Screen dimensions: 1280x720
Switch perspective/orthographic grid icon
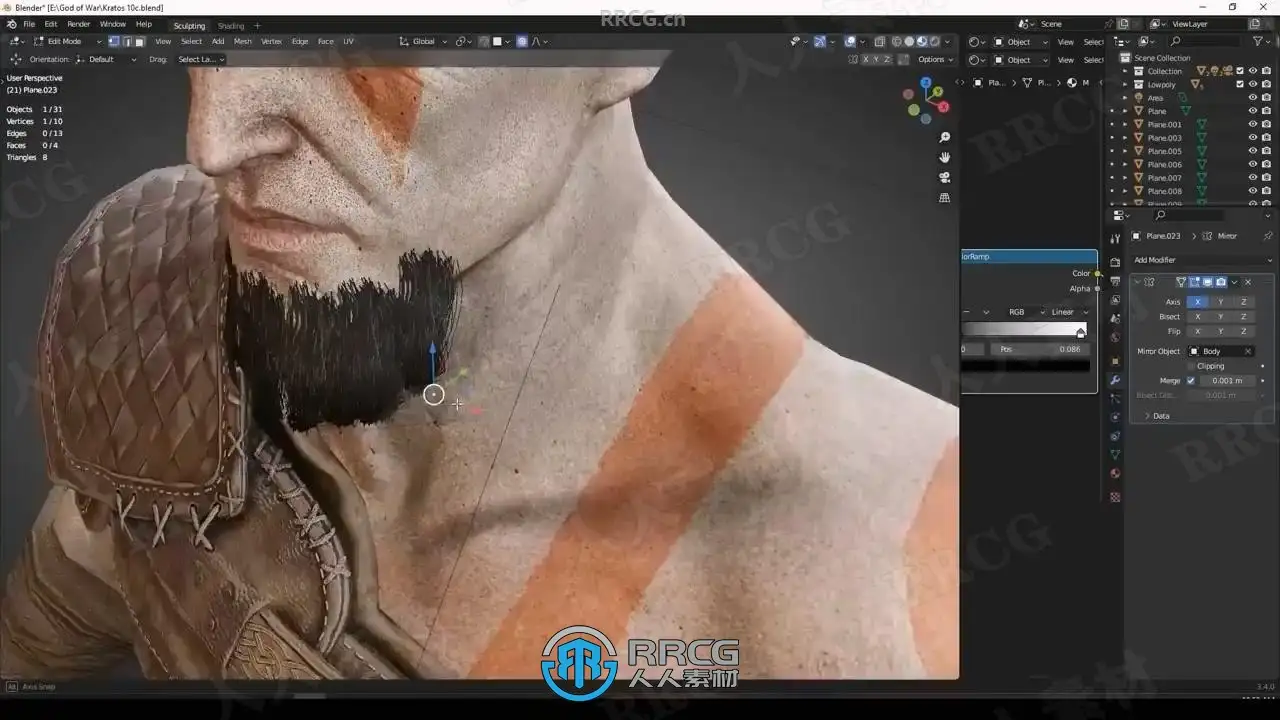click(x=944, y=198)
